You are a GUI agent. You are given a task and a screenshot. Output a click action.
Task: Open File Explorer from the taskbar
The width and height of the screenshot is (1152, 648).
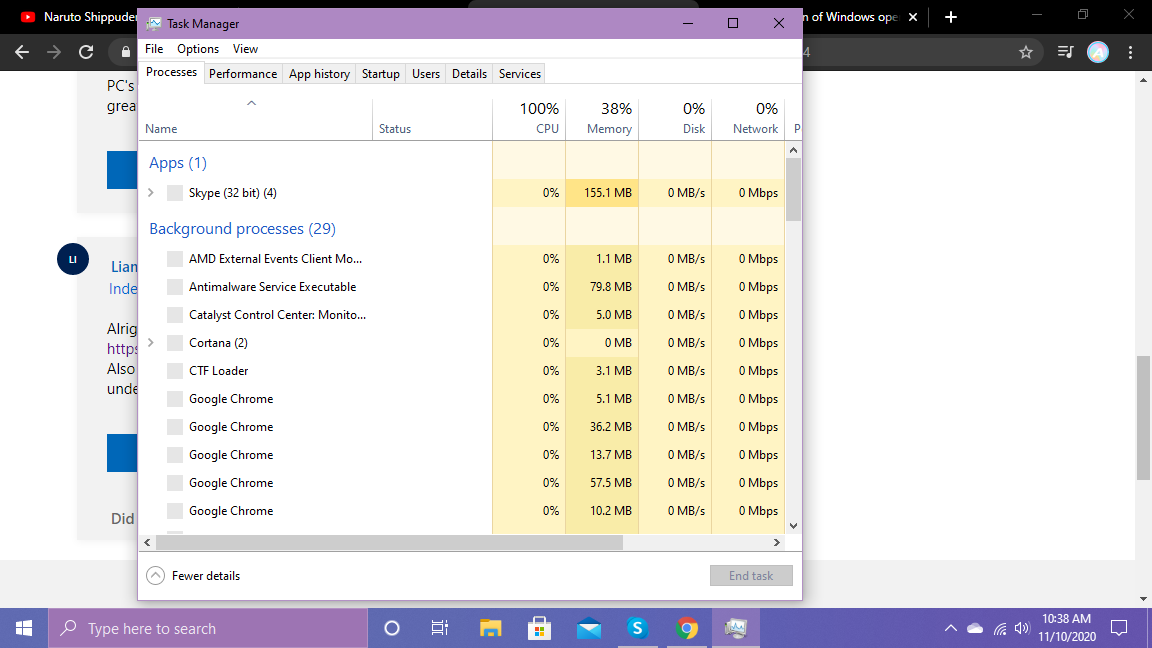coord(490,628)
